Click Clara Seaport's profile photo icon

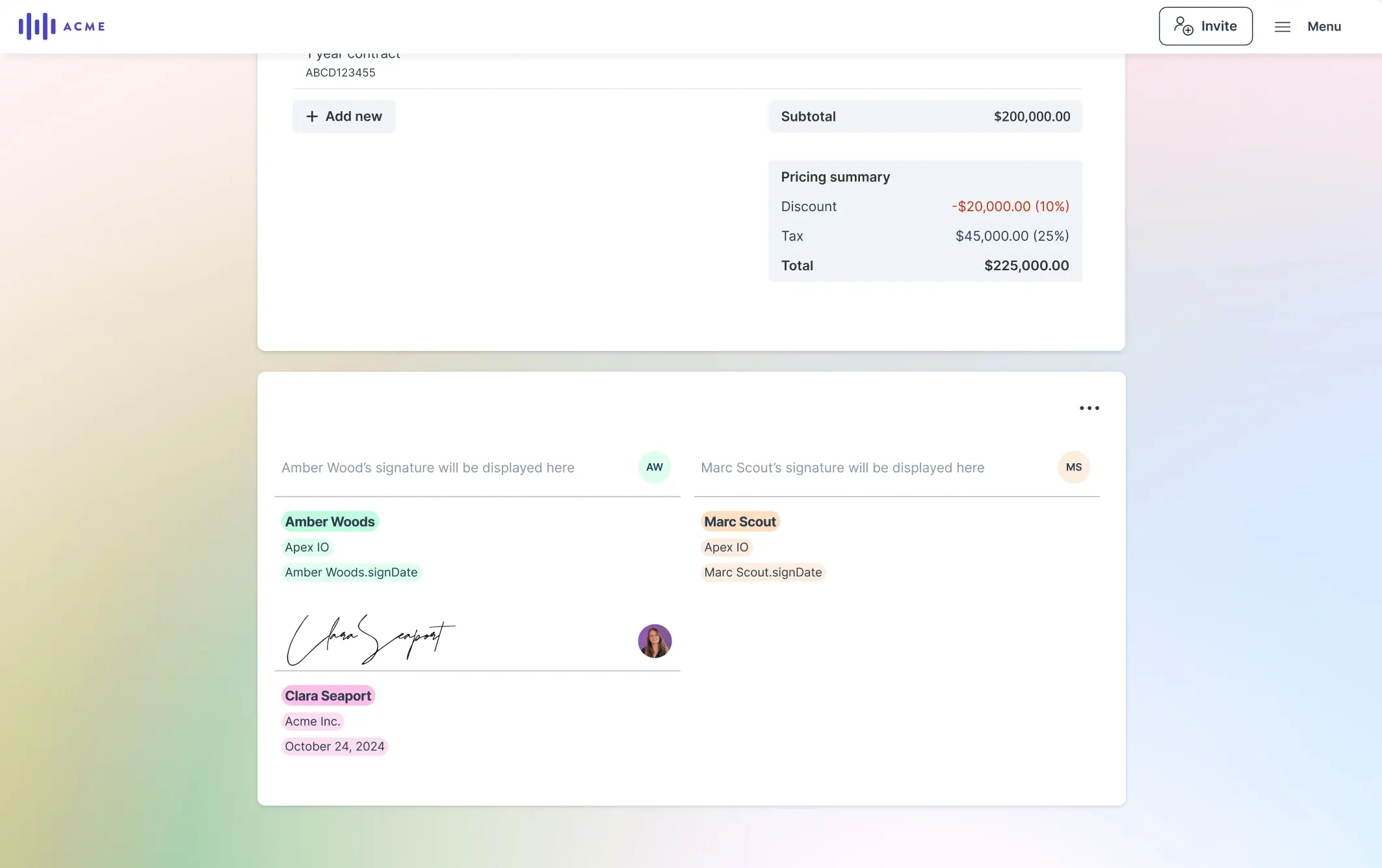655,640
